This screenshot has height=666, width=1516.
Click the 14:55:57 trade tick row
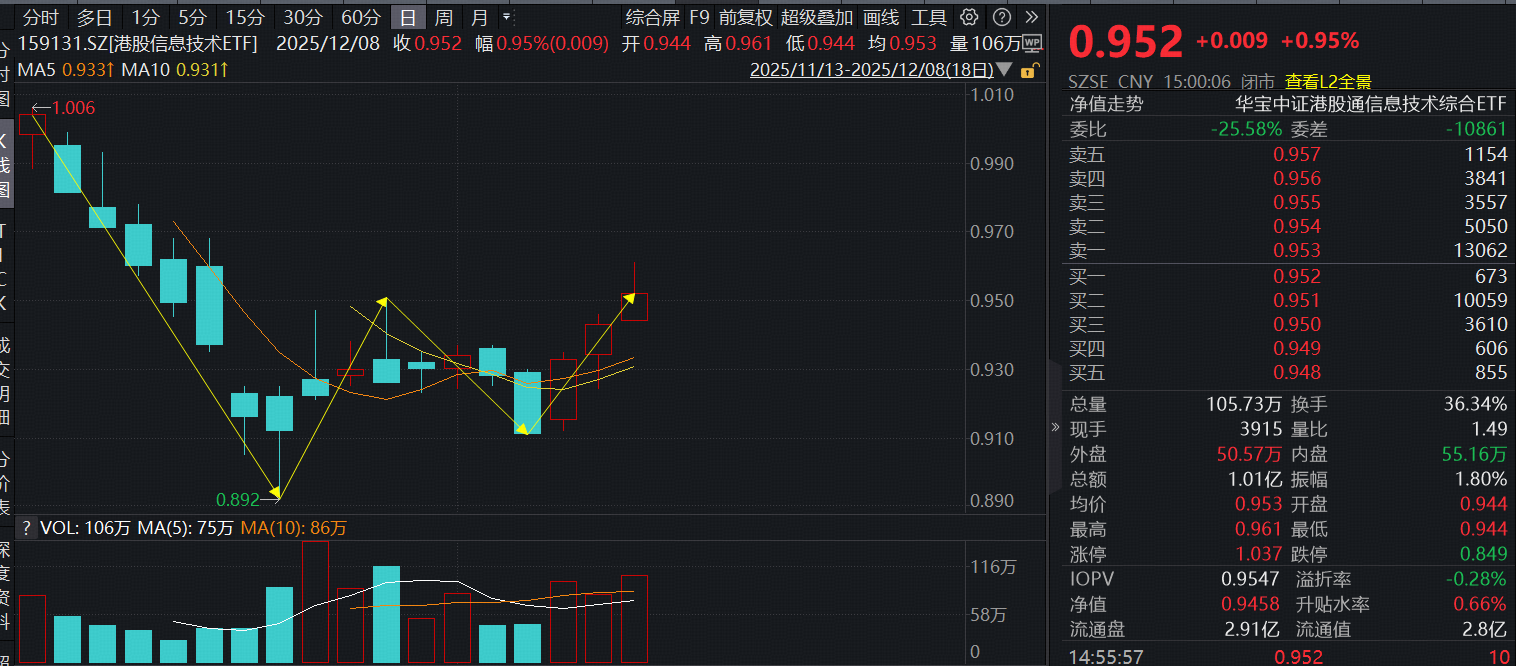(x=1288, y=657)
